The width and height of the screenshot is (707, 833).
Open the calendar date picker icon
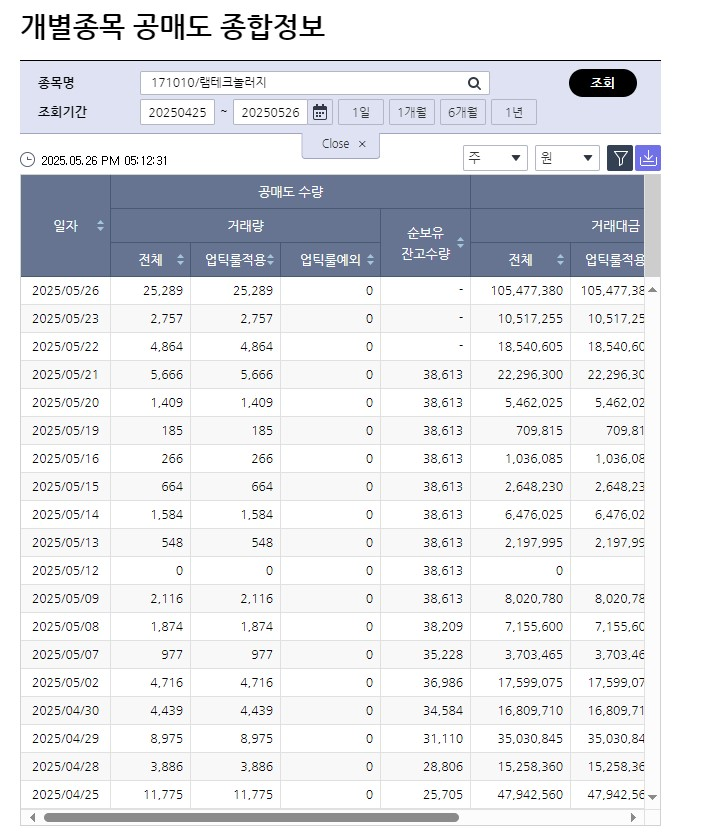[320, 112]
